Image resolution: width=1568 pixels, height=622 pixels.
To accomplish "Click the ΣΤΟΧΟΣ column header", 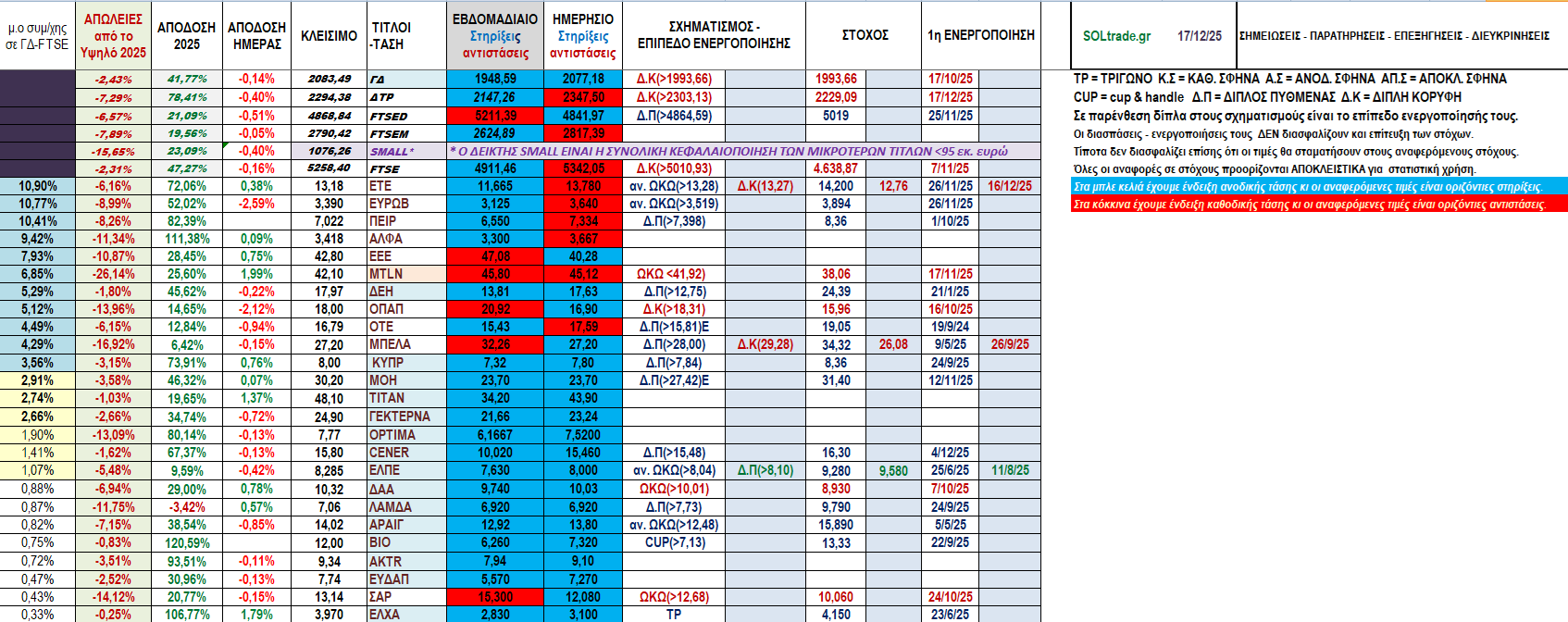I will (x=865, y=35).
